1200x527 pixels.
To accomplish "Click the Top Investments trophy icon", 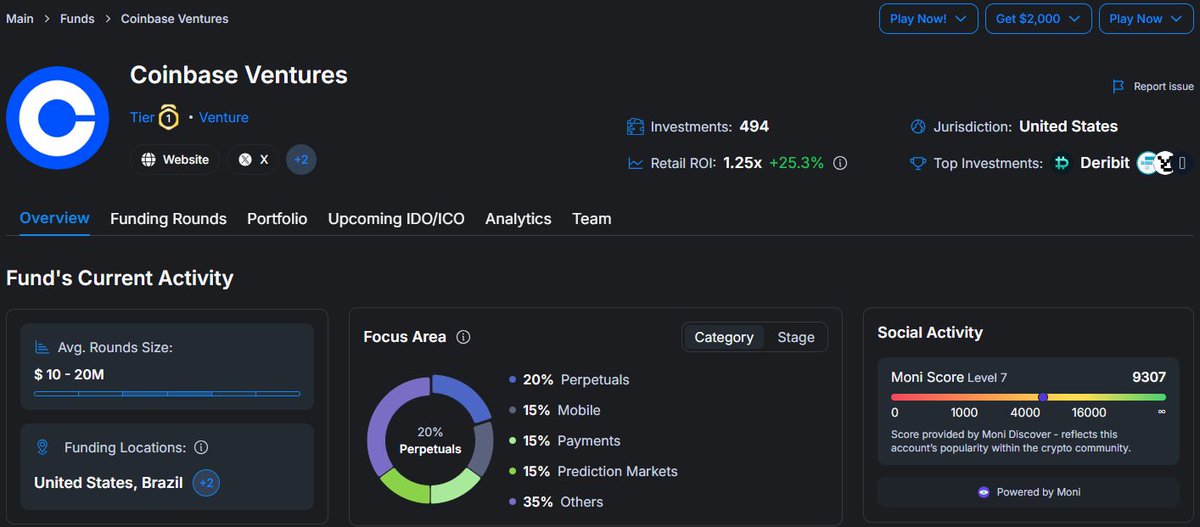I will pyautogui.click(x=918, y=163).
